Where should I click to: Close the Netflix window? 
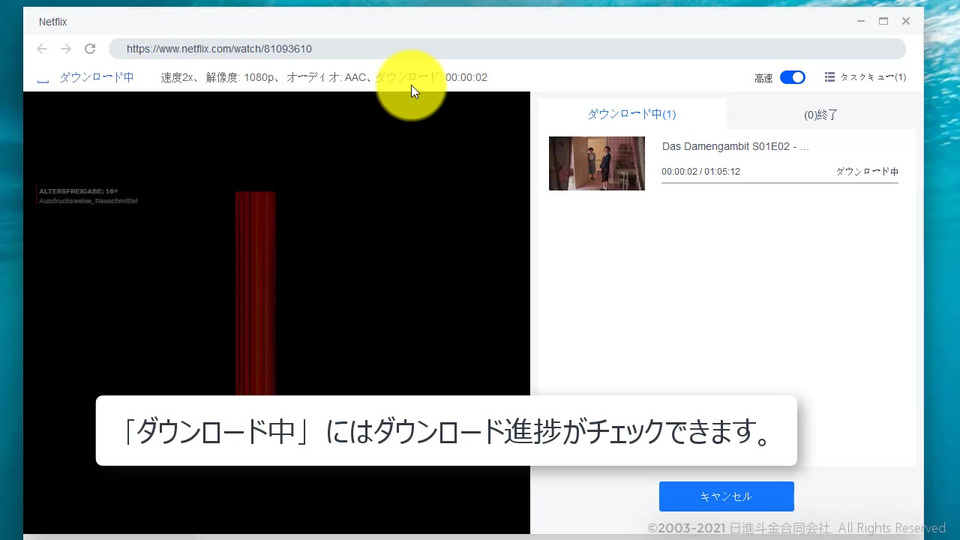pos(906,21)
